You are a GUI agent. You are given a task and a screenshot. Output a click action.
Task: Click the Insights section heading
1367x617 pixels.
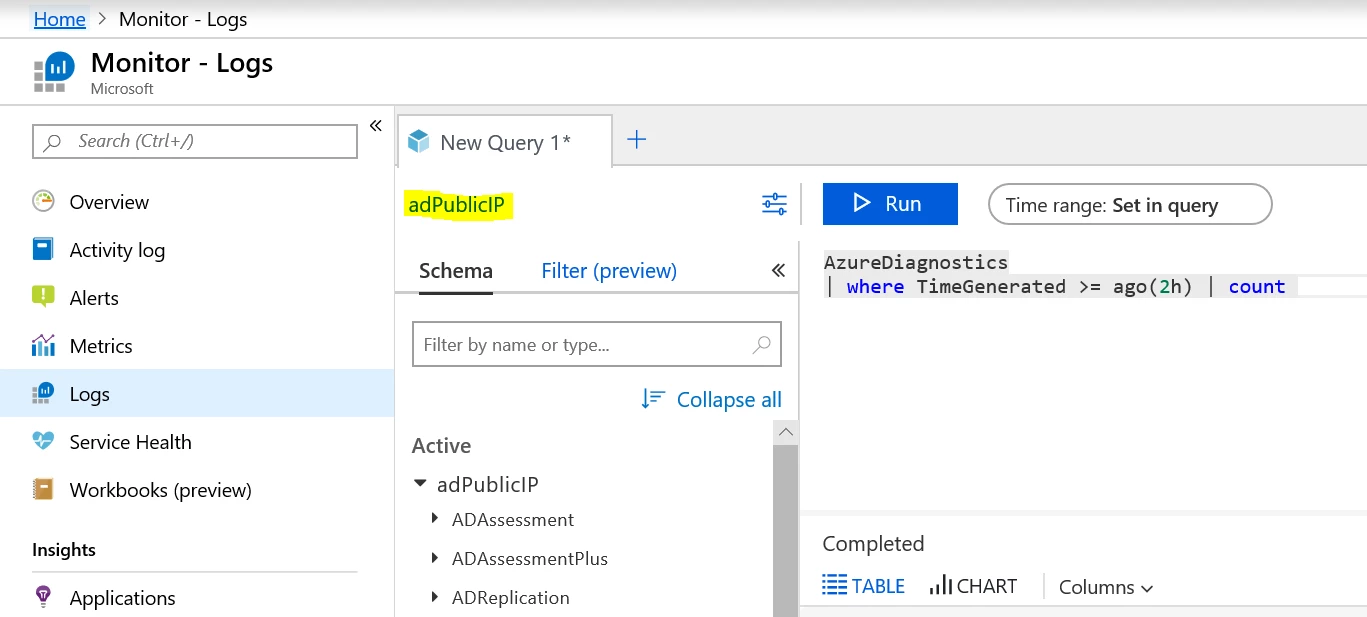(x=64, y=550)
